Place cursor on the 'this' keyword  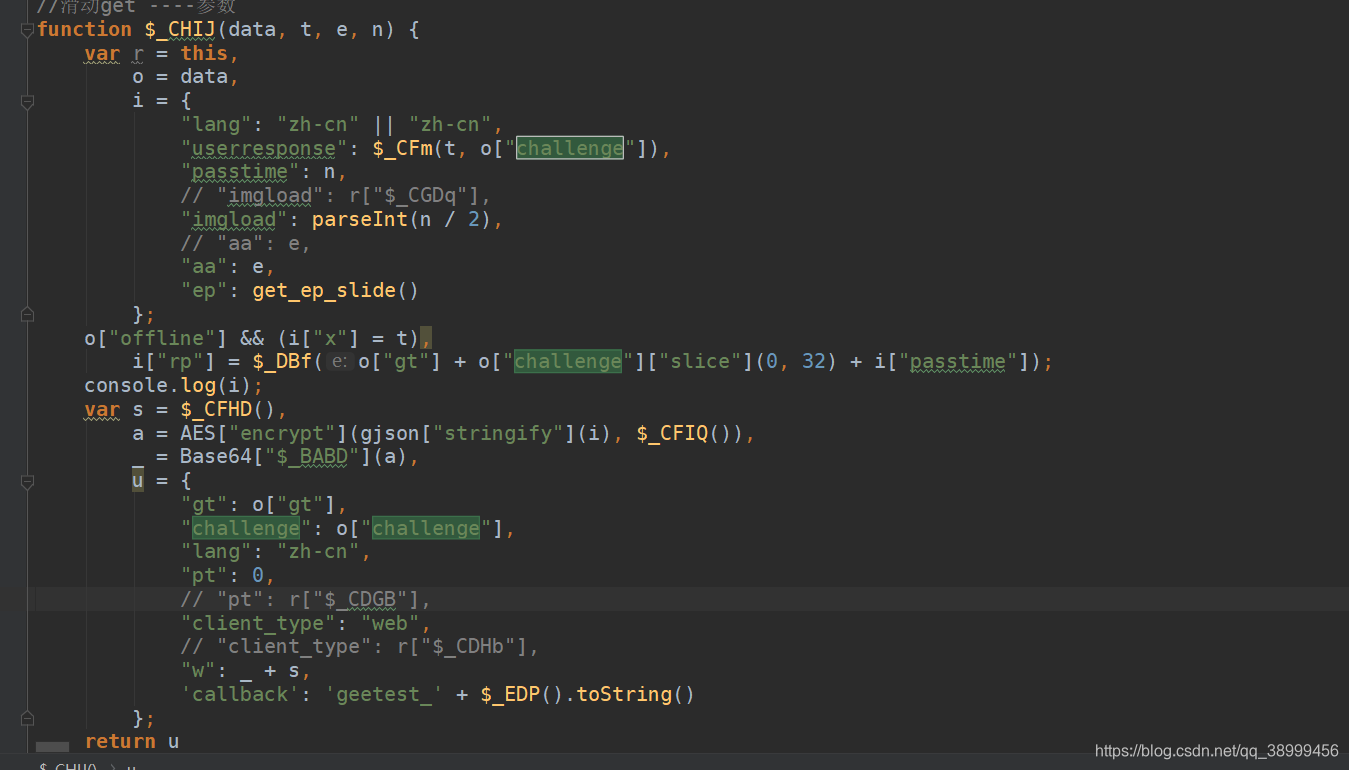[204, 54]
